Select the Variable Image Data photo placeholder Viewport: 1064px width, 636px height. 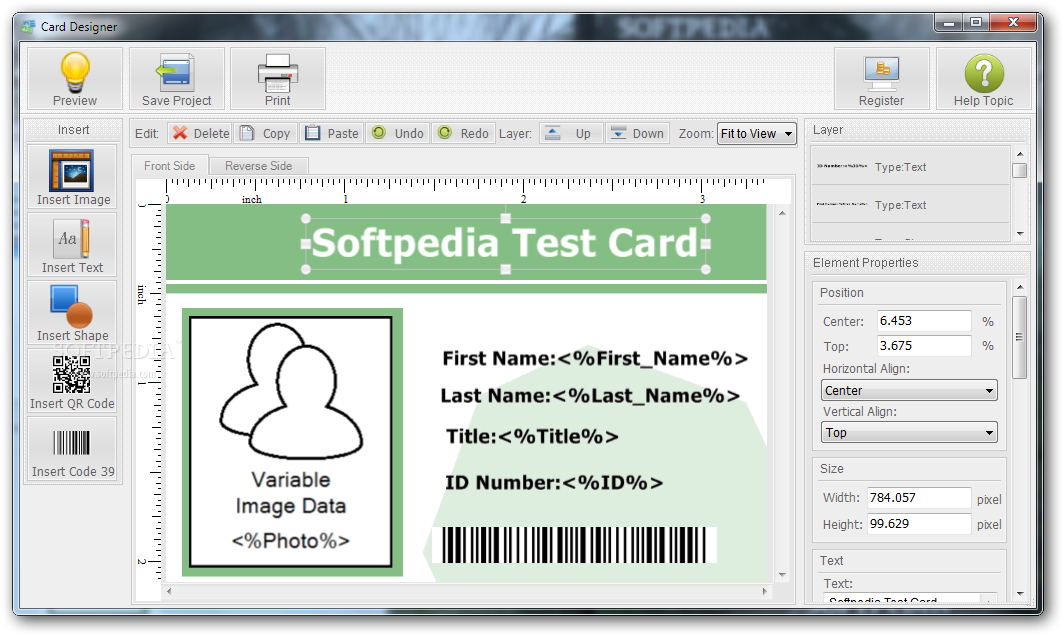click(x=291, y=442)
